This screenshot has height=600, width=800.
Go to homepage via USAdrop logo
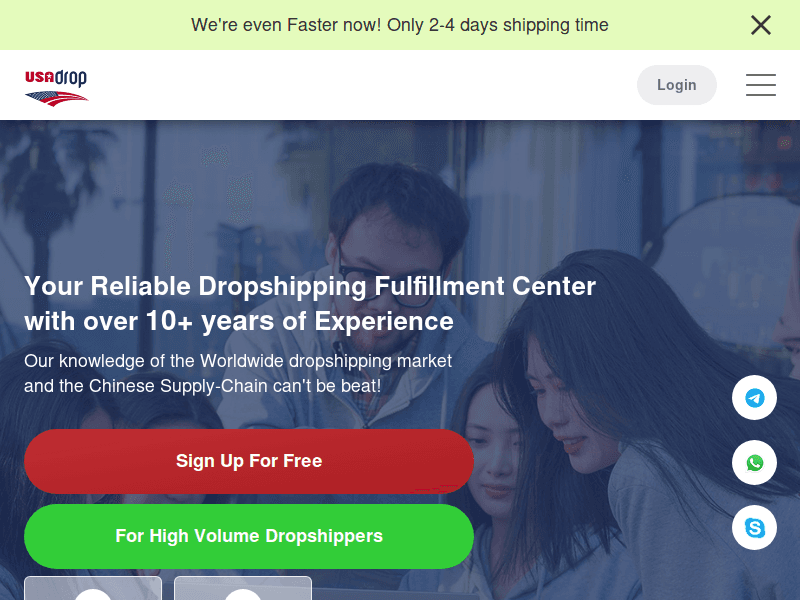click(x=56, y=87)
